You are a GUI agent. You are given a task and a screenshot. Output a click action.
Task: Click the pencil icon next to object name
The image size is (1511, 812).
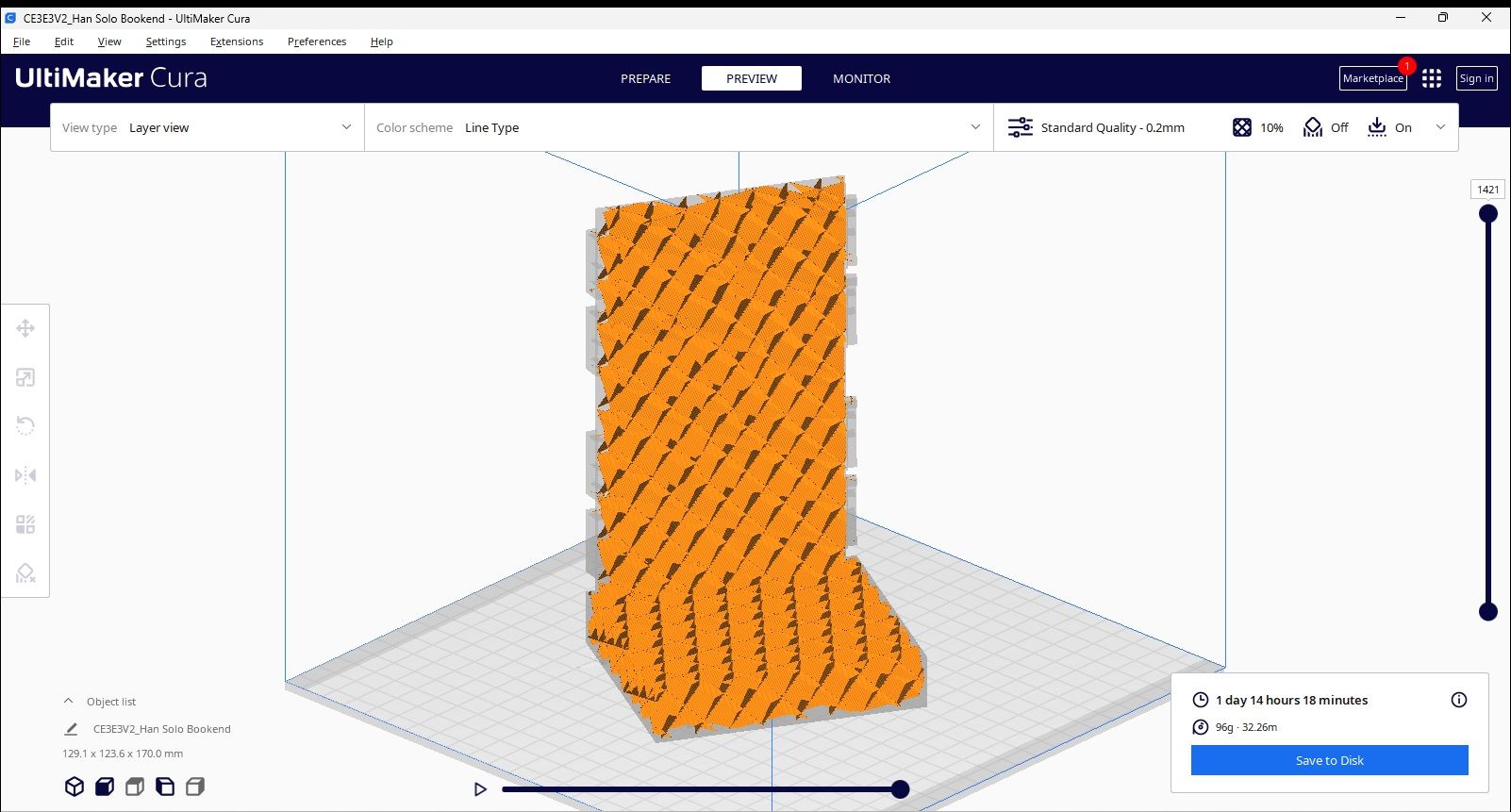(71, 729)
